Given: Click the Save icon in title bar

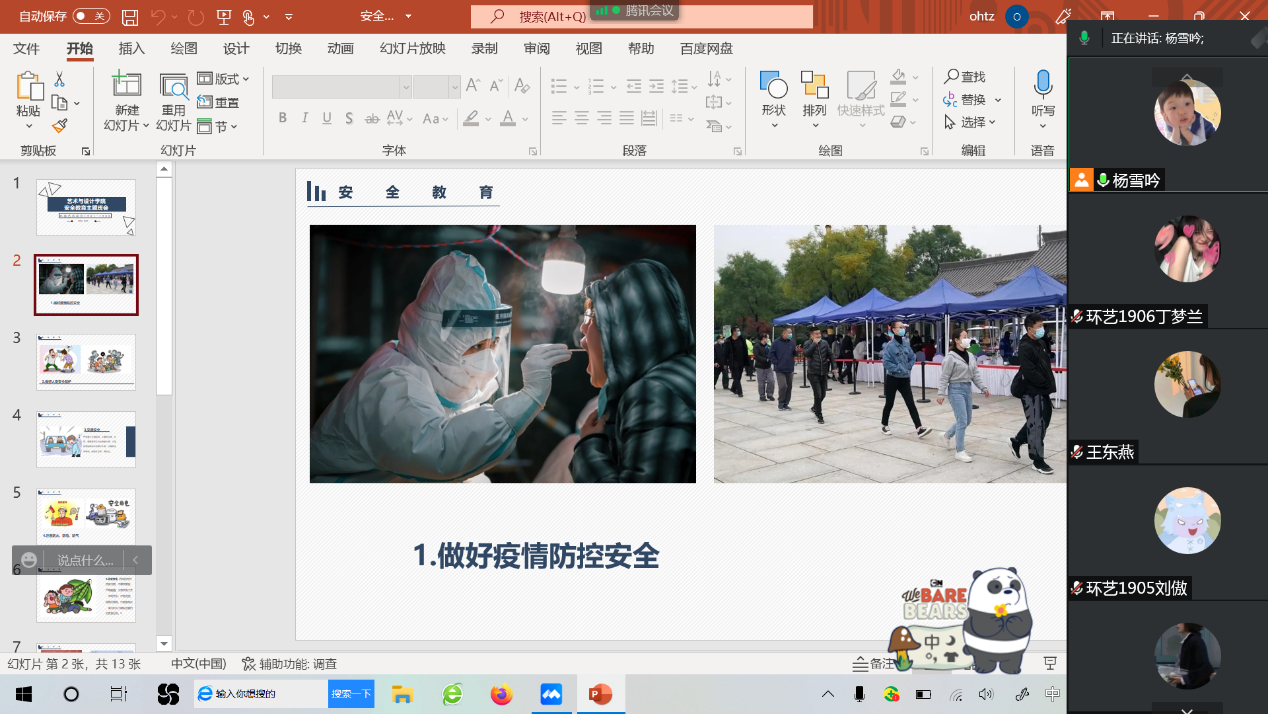Looking at the screenshot, I should coord(130,17).
